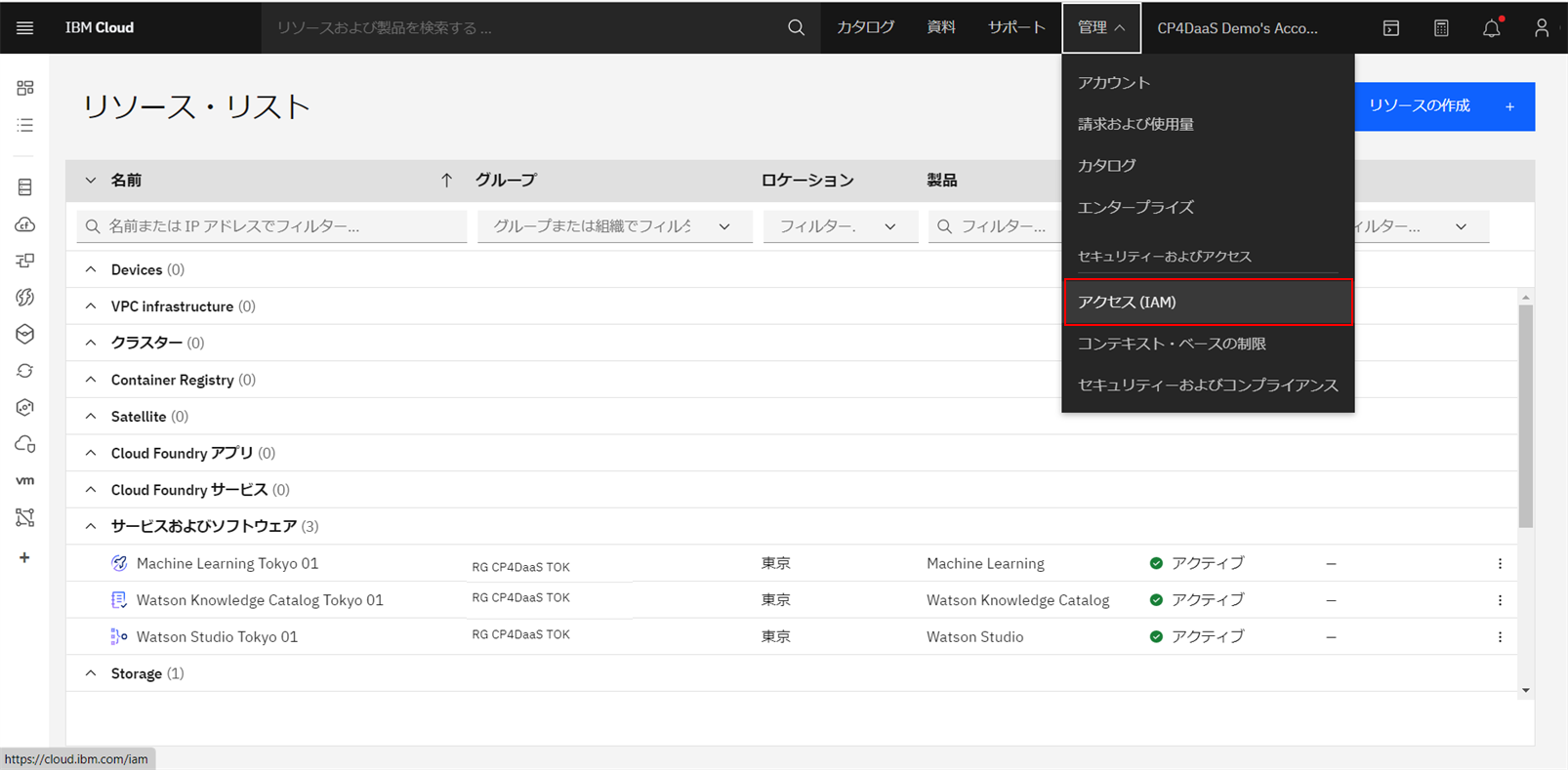Focus the global resource search field
Image resolution: width=1568 pixels, height=770 pixels.
point(522,27)
